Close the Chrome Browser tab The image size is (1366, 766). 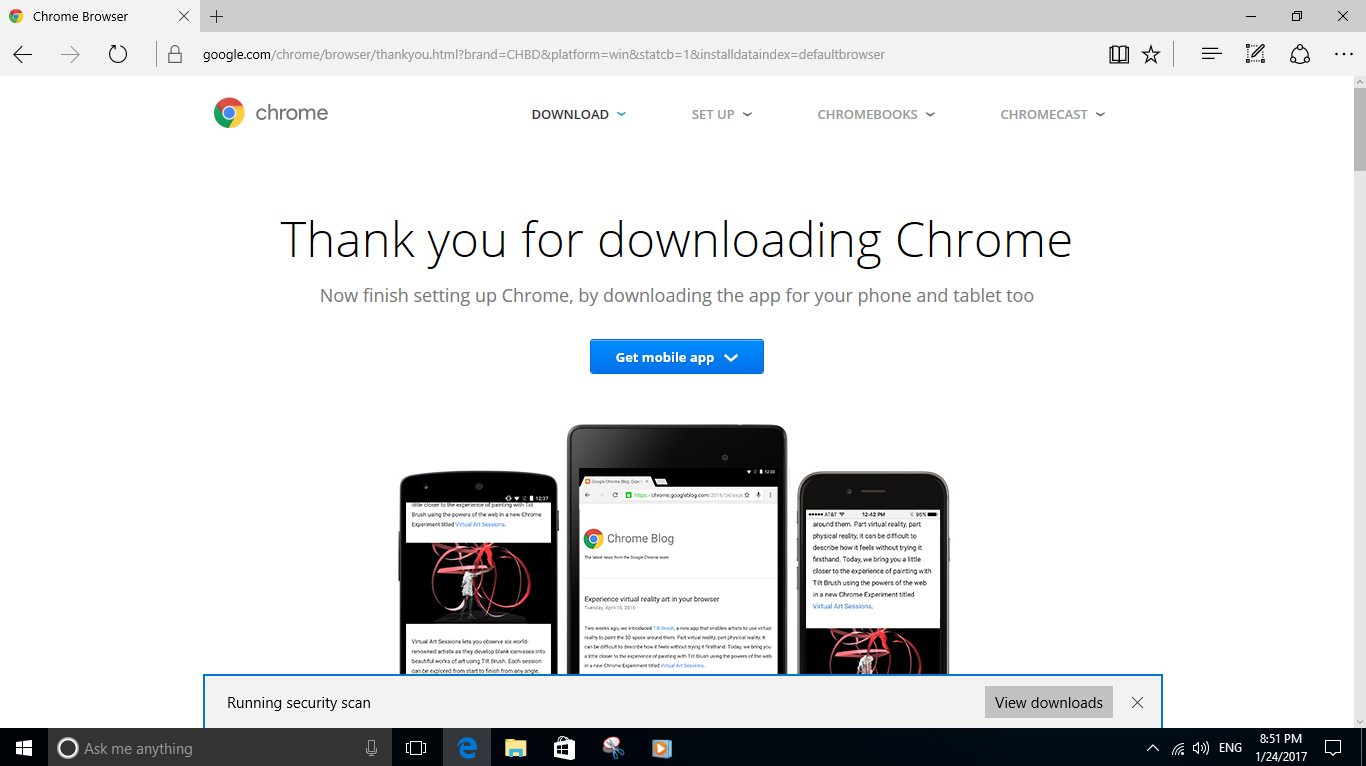[183, 16]
